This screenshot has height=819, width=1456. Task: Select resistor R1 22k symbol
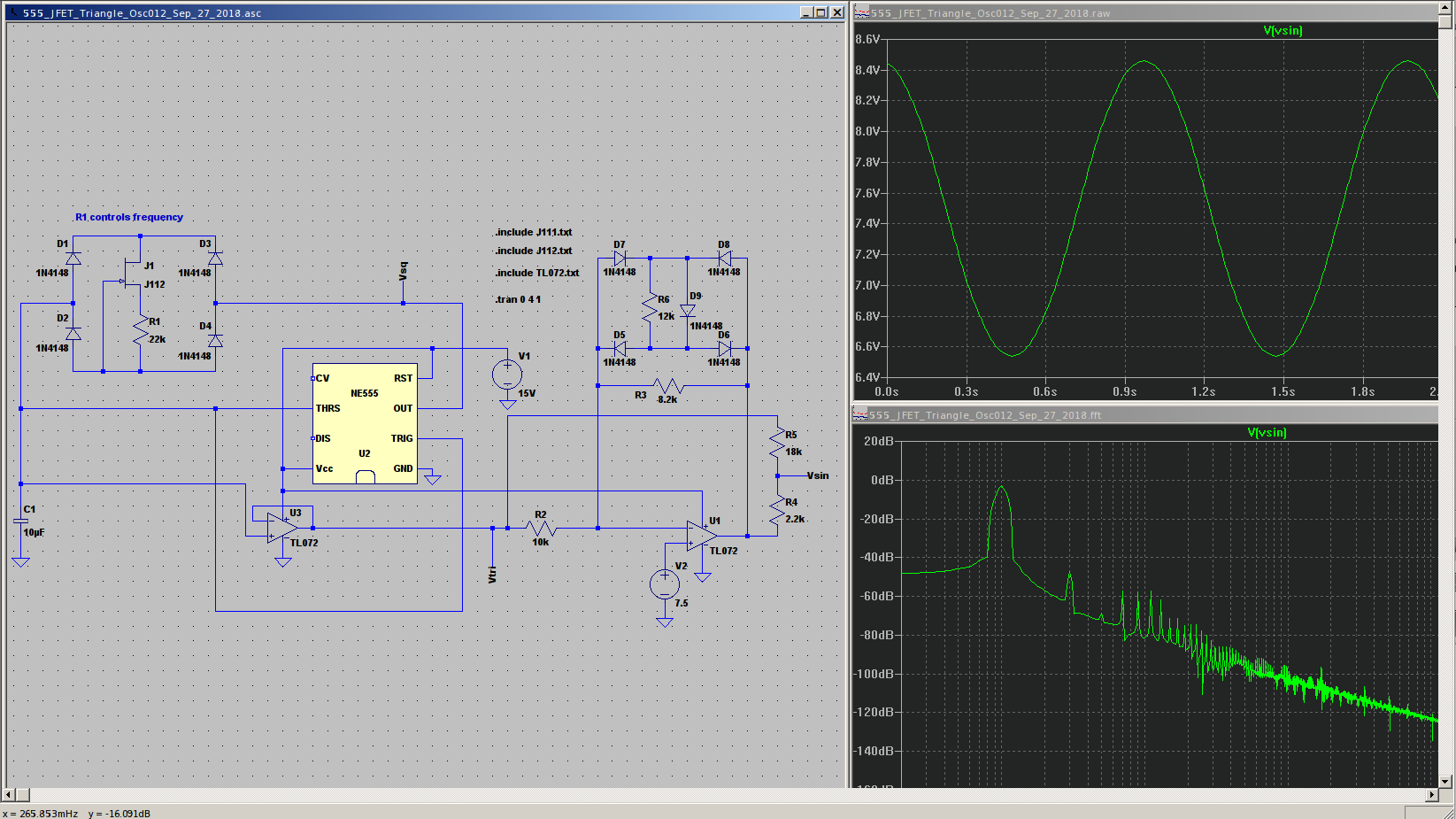tap(141, 331)
